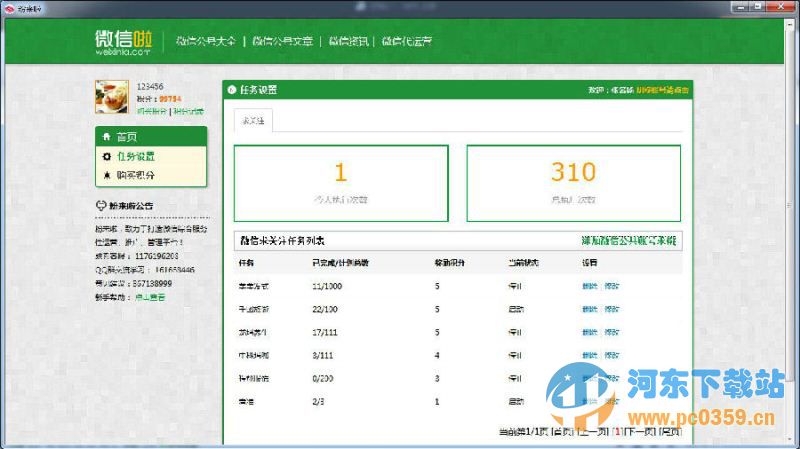Click the gear icon beside 任务设置
Image resolution: width=800 pixels, height=449 pixels.
click(x=107, y=156)
